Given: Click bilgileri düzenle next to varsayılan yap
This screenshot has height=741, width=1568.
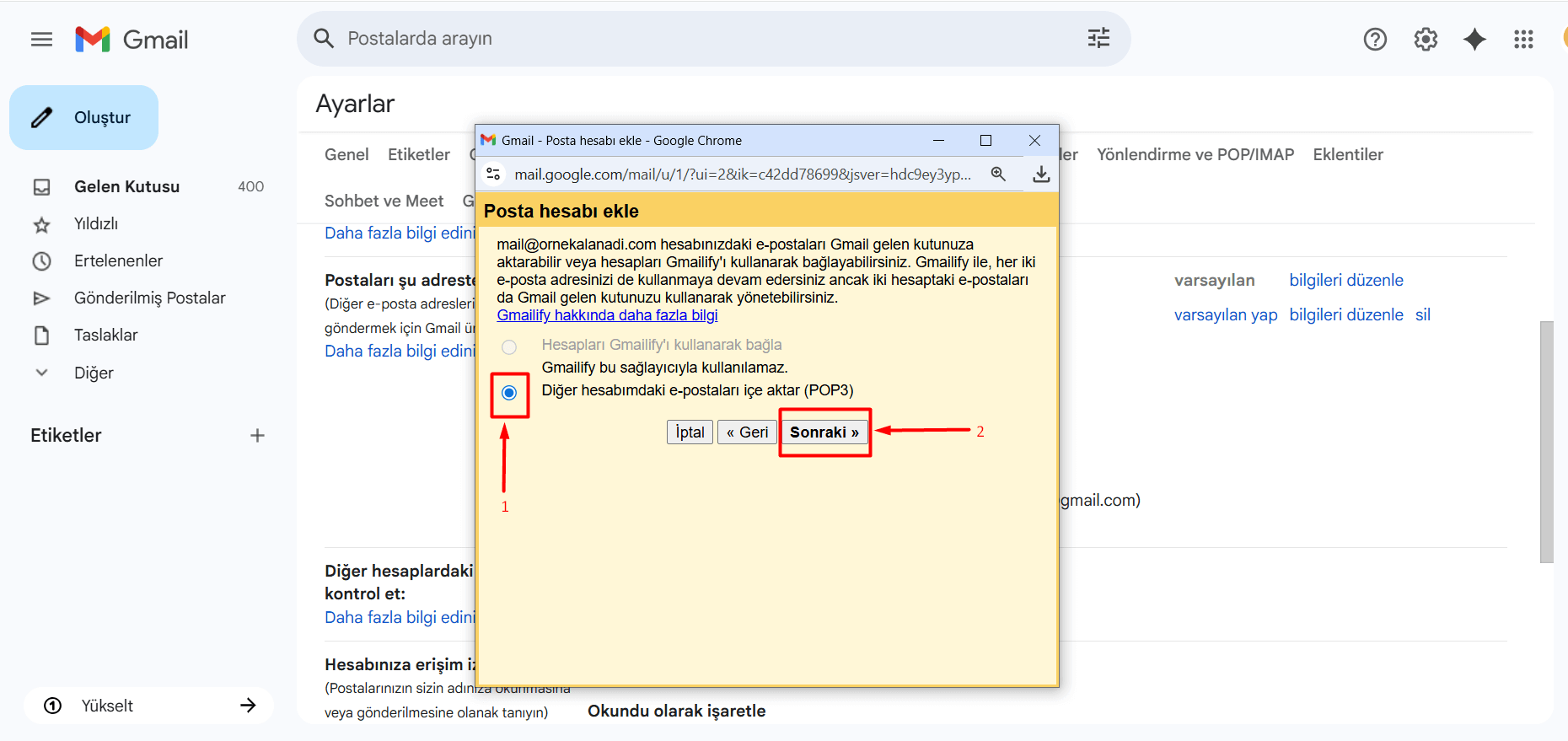Looking at the screenshot, I should tap(1346, 314).
